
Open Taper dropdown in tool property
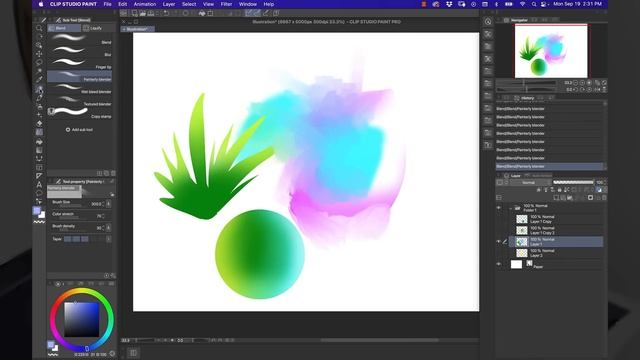109,239
